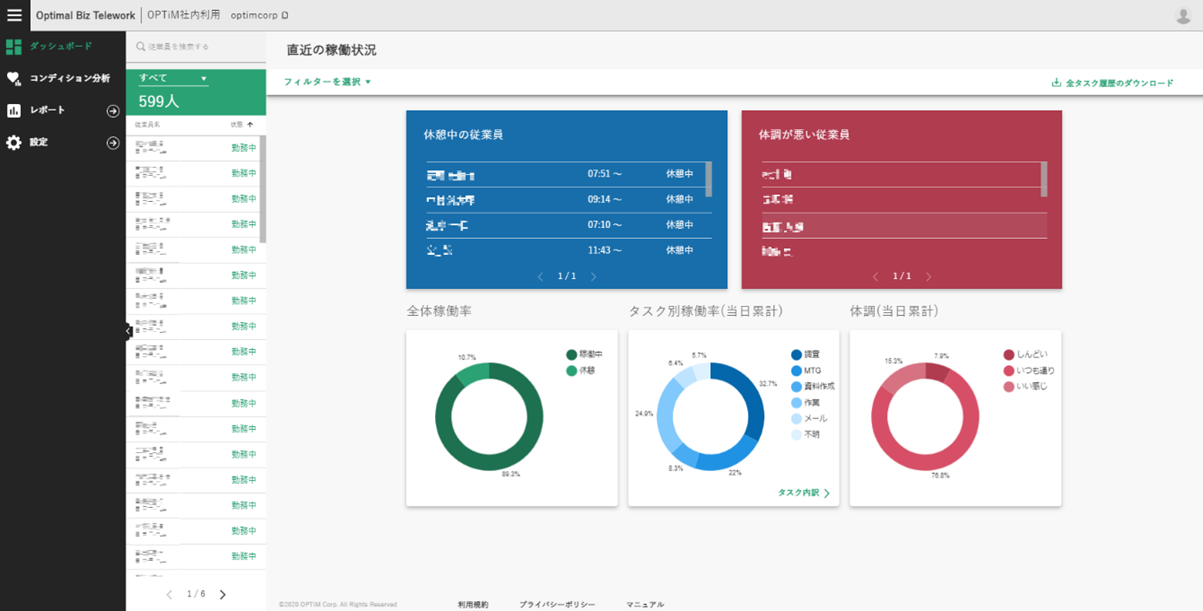
Task: Open the フィルターを選択 dropdown
Action: pyautogui.click(x=327, y=82)
